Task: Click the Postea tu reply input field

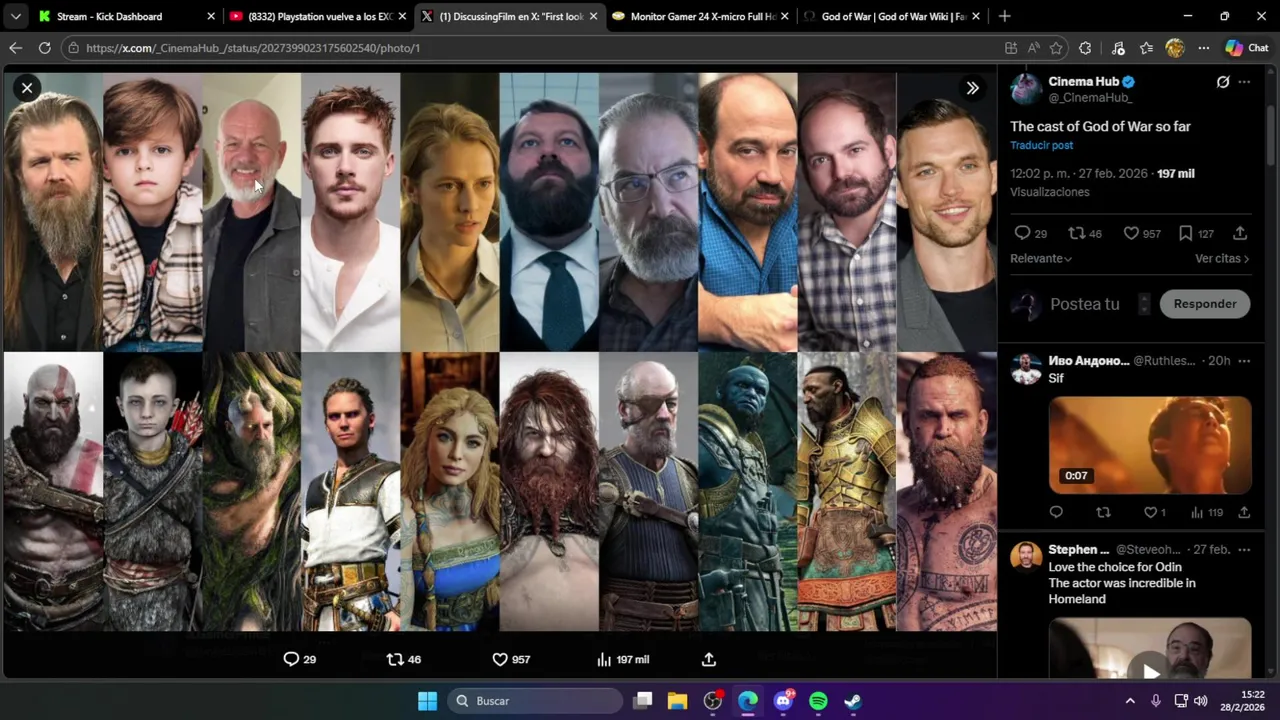Action: tap(1084, 304)
